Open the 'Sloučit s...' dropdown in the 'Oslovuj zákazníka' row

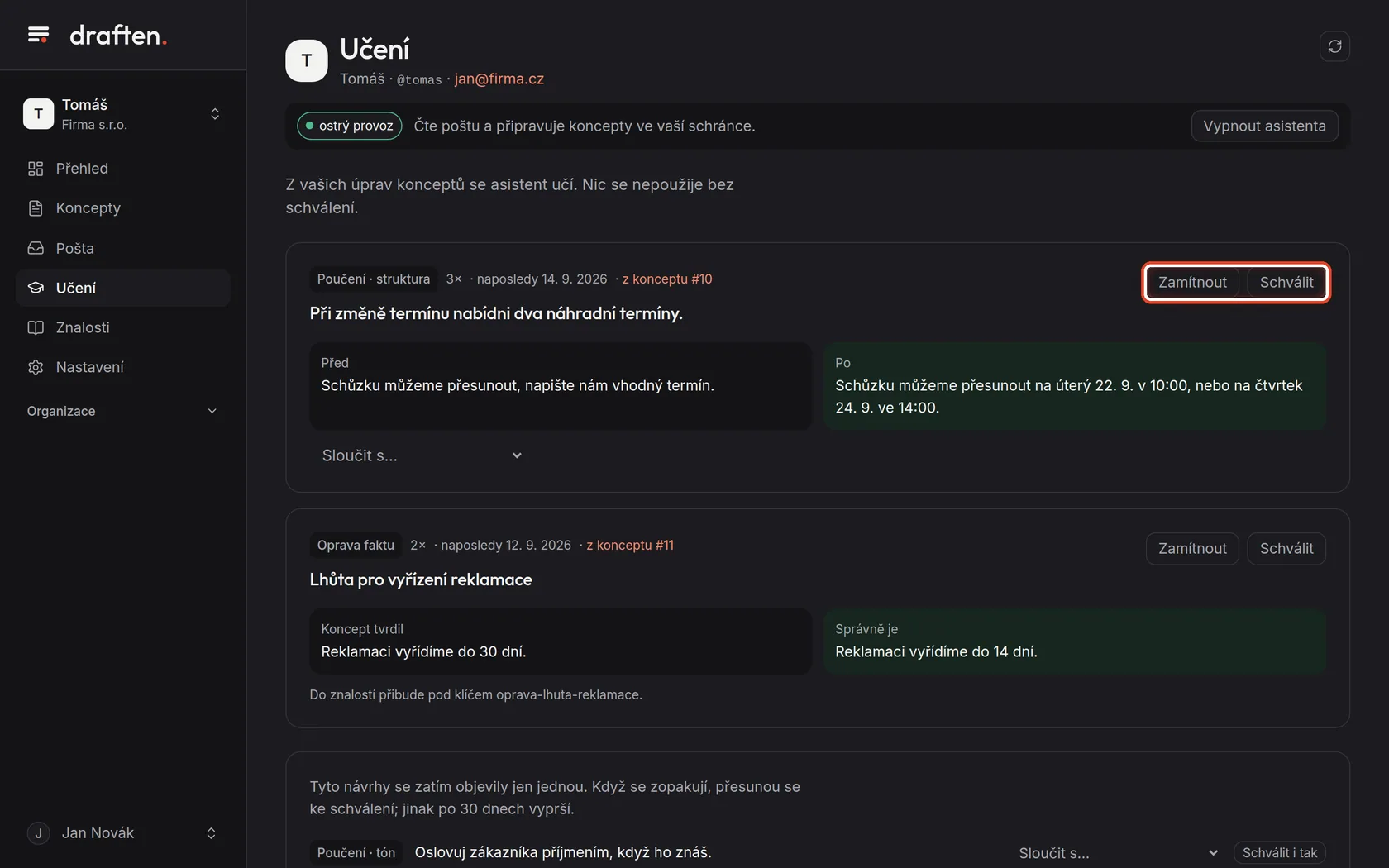click(1118, 853)
